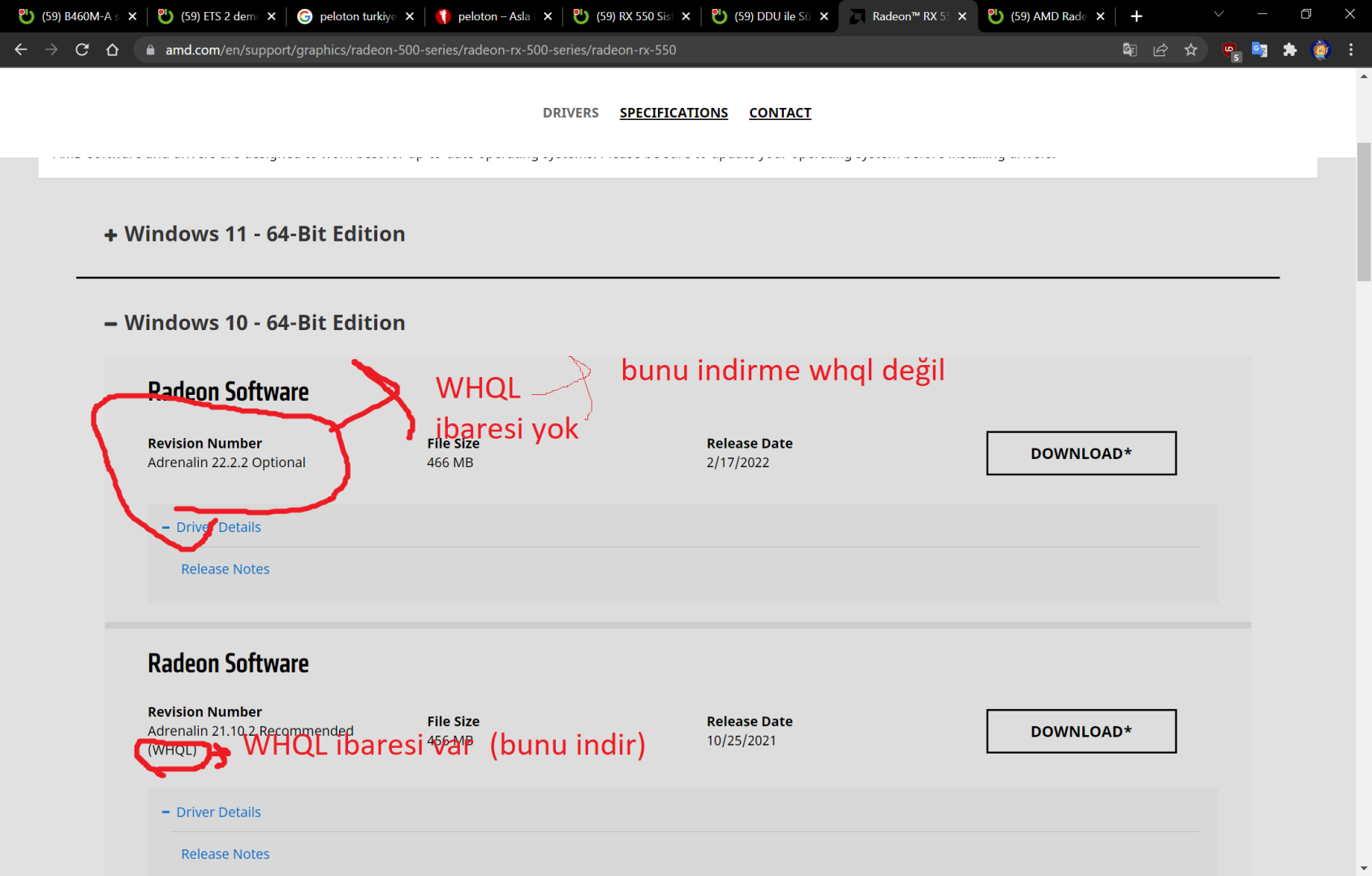
Task: Close the peloton – Asla tab
Action: pos(548,16)
